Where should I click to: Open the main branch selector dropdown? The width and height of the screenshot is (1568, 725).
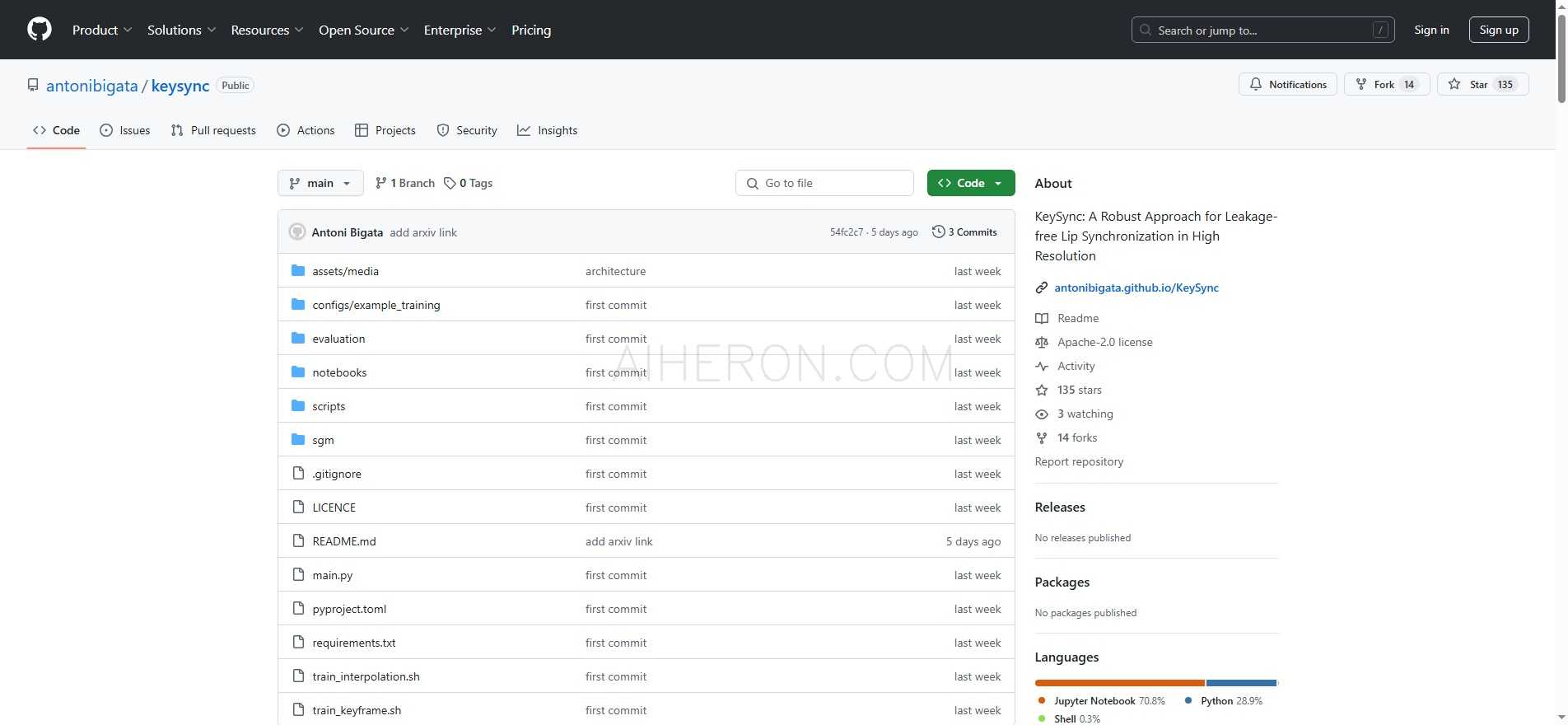320,183
